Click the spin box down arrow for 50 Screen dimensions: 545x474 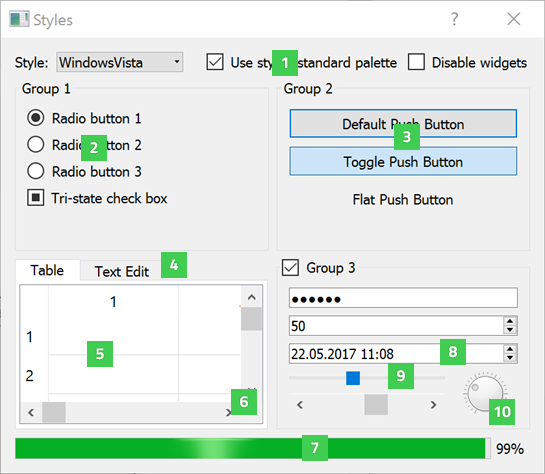tap(510, 330)
